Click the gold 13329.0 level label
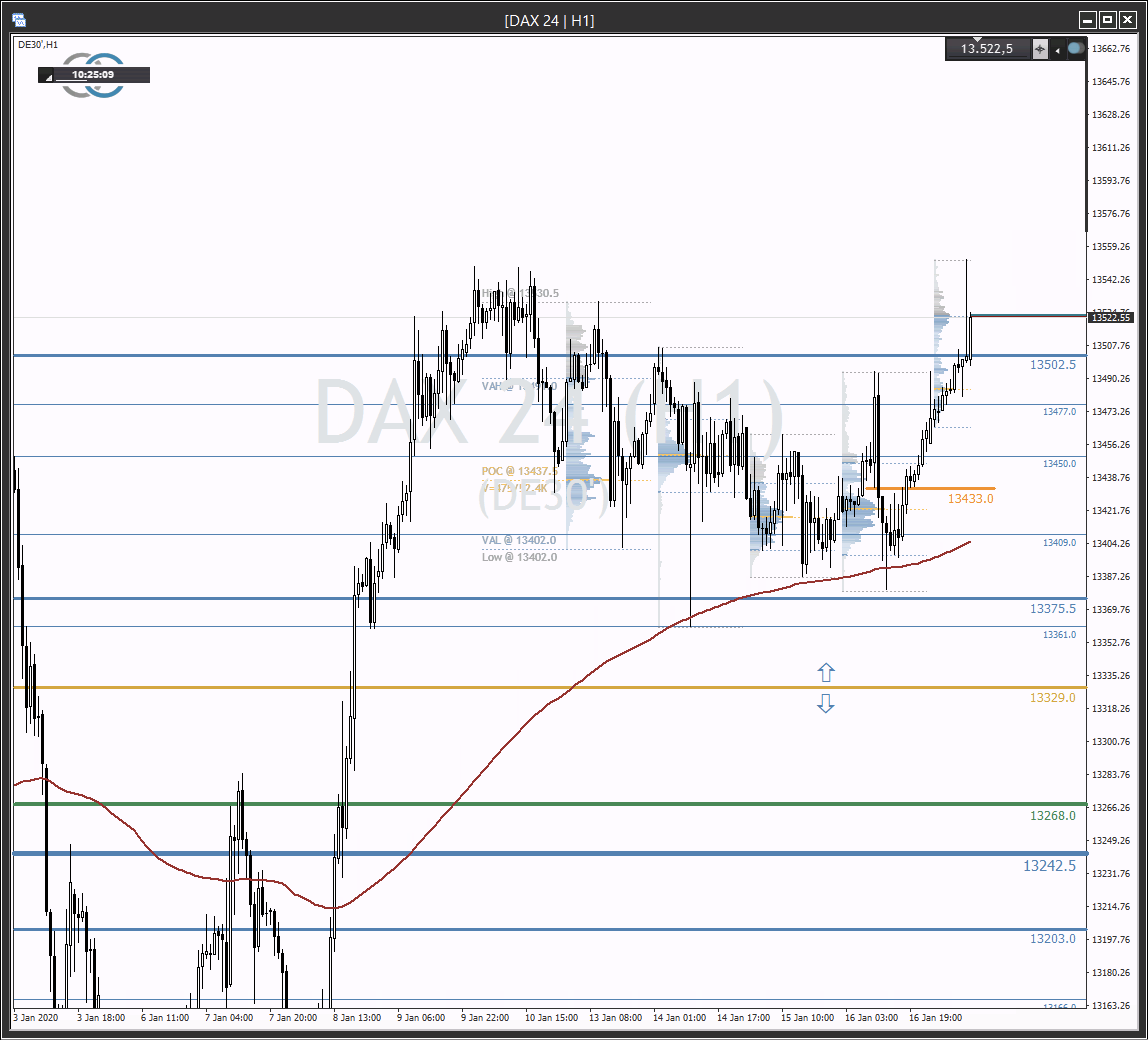The image size is (1148, 1040). point(1052,697)
